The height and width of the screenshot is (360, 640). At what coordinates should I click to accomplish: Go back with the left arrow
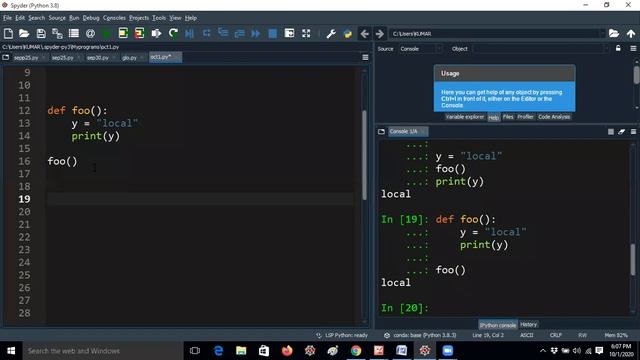point(364,33)
